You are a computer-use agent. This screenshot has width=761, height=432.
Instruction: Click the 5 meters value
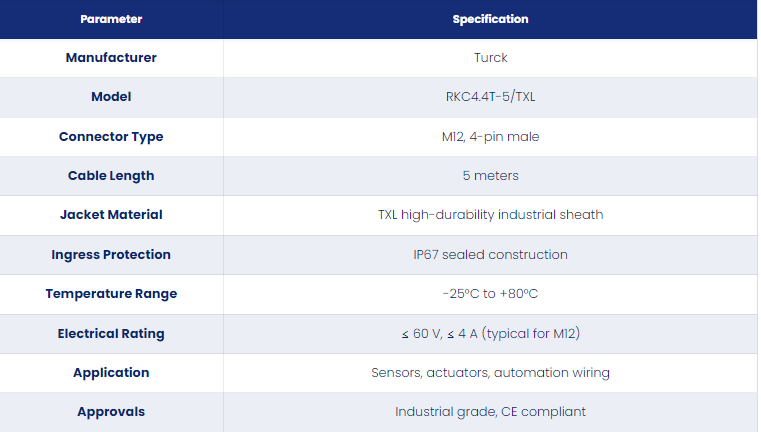point(490,176)
